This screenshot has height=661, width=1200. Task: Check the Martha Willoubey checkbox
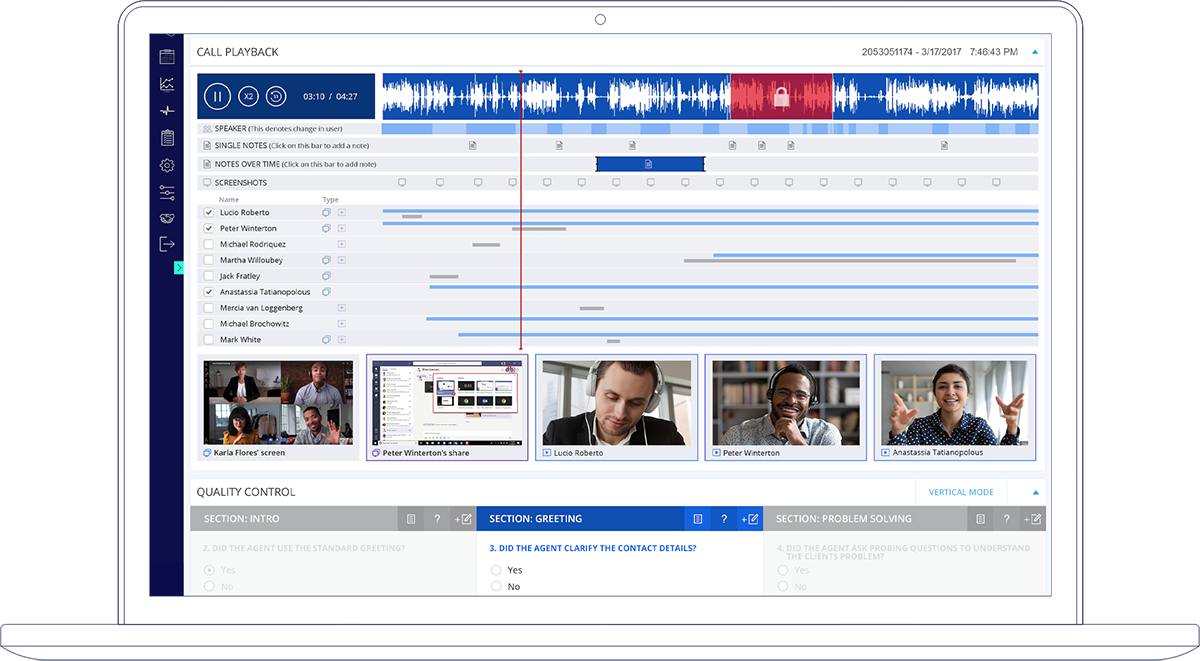coord(209,260)
